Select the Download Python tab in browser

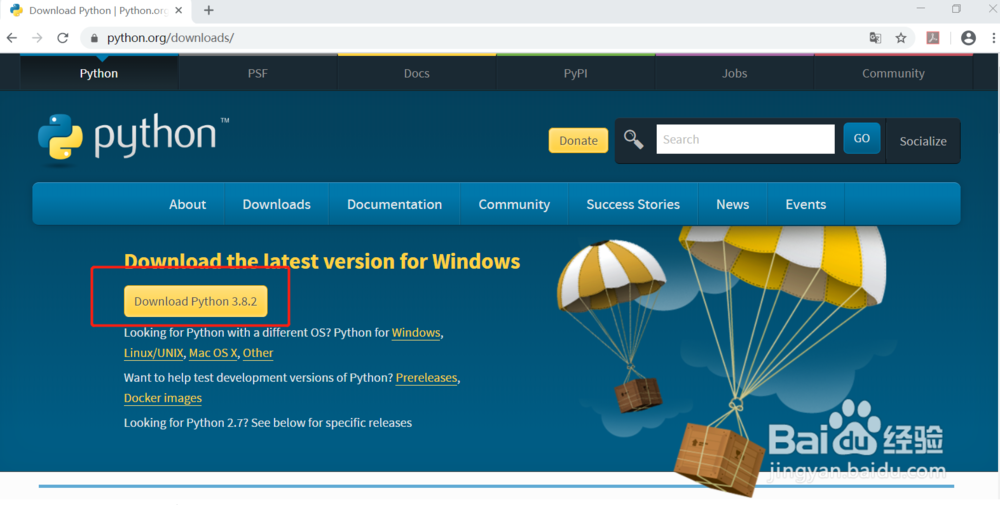point(96,11)
